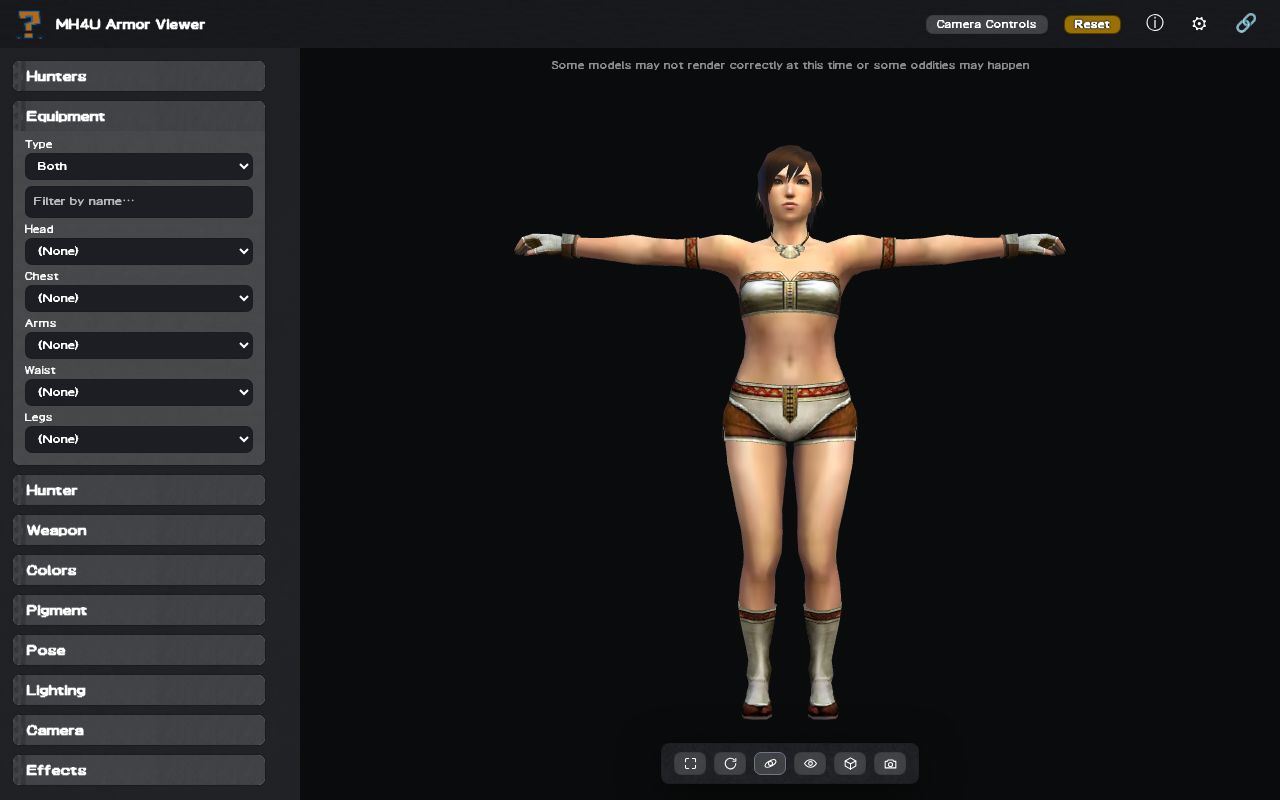The image size is (1280, 800).
Task: Click the circular rotate arrow icon
Action: pyautogui.click(x=730, y=764)
